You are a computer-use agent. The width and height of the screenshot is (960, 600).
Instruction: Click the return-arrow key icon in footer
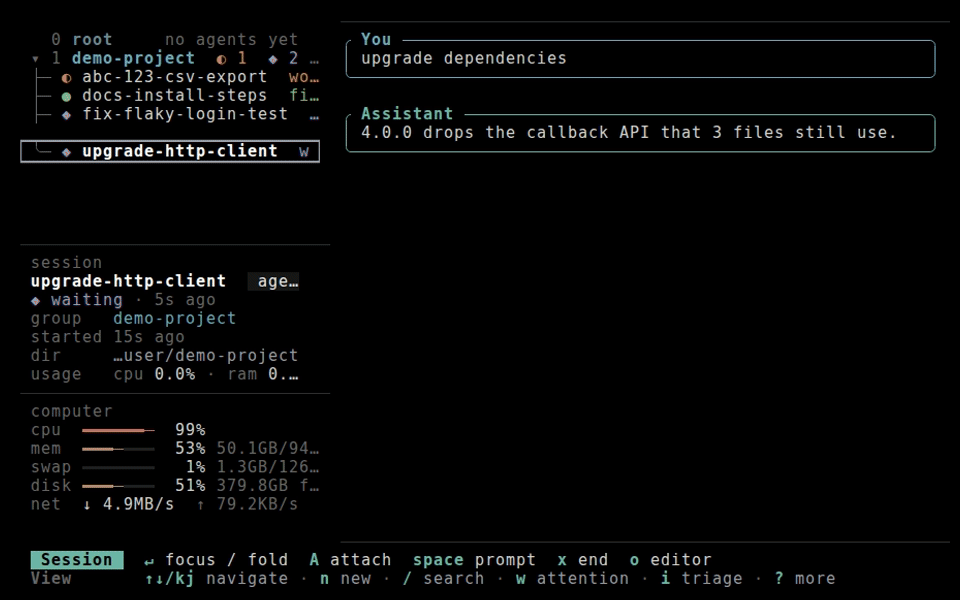pos(149,561)
